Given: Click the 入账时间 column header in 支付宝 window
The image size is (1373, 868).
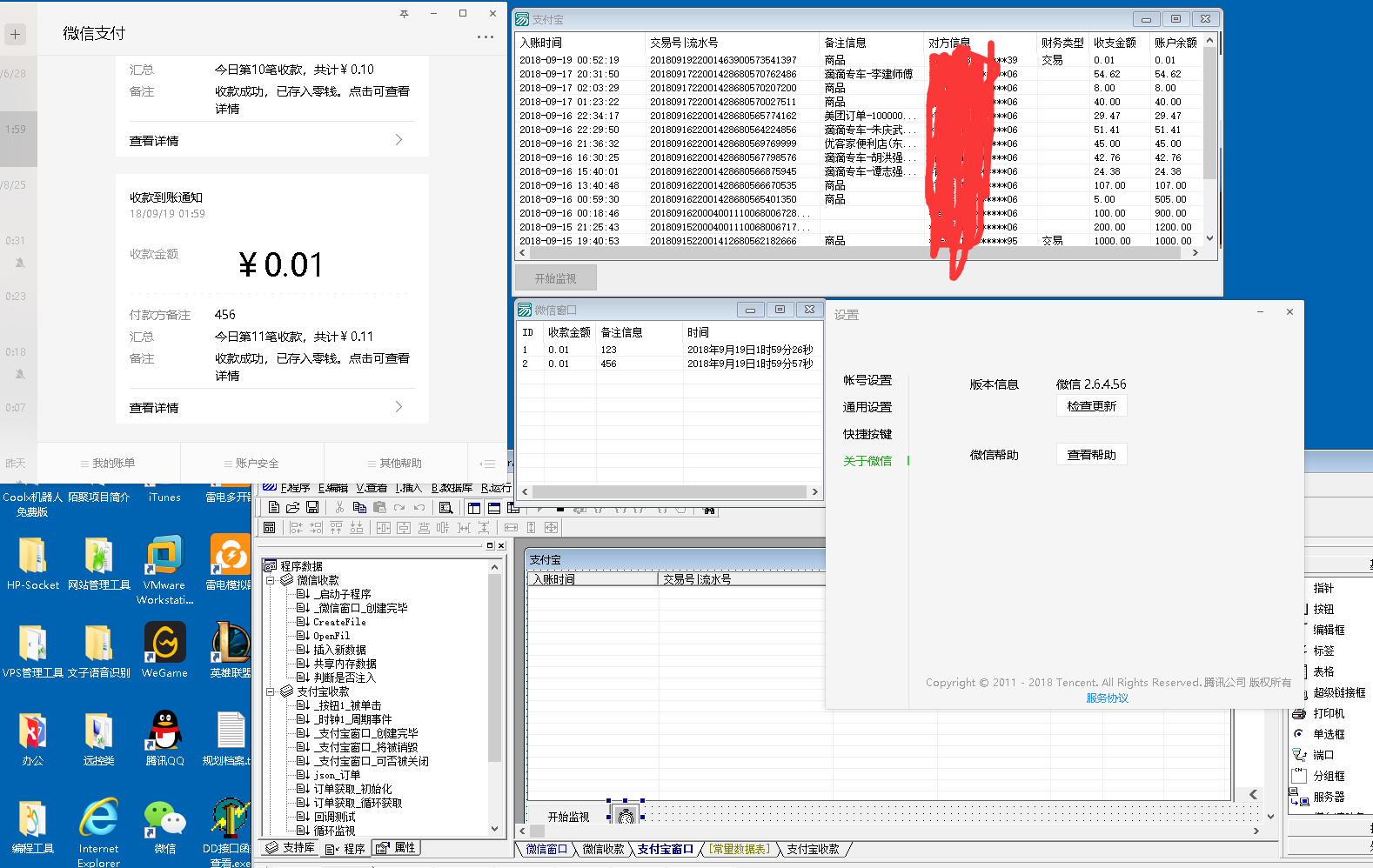Looking at the screenshot, I should coord(580,43).
